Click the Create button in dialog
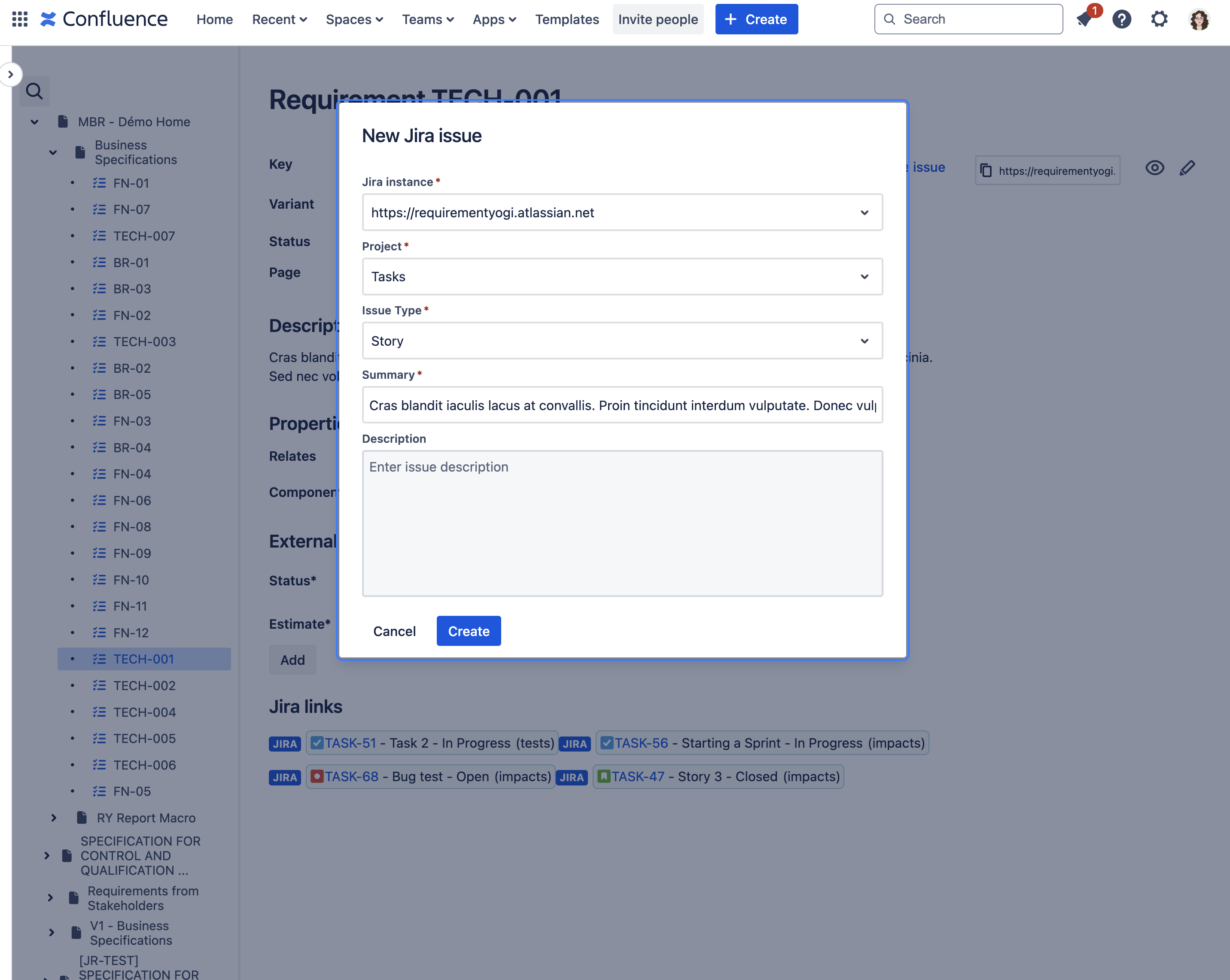Image resolution: width=1230 pixels, height=980 pixels. [x=468, y=630]
